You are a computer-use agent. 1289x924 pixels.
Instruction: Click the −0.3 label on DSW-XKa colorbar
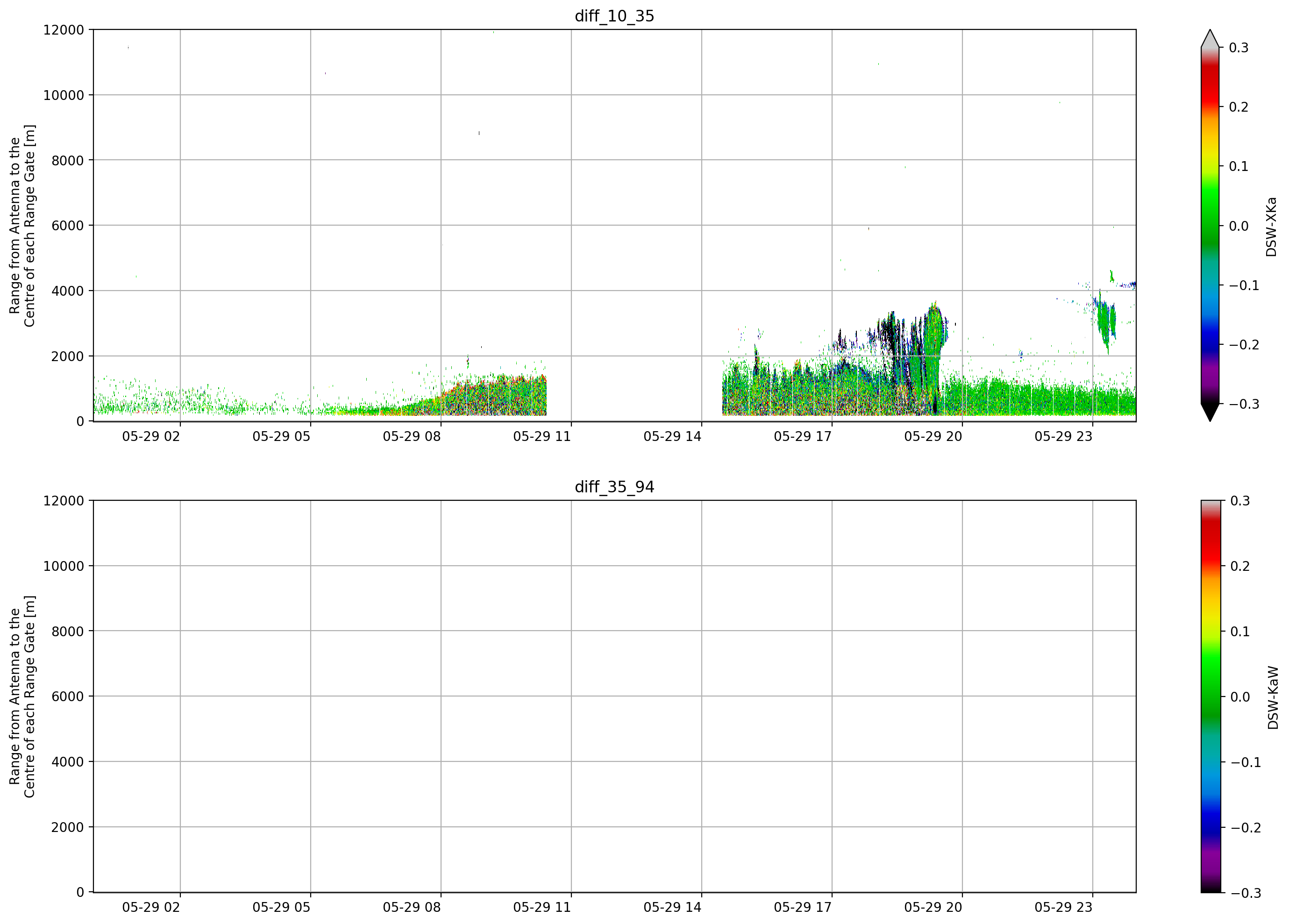[1244, 405]
